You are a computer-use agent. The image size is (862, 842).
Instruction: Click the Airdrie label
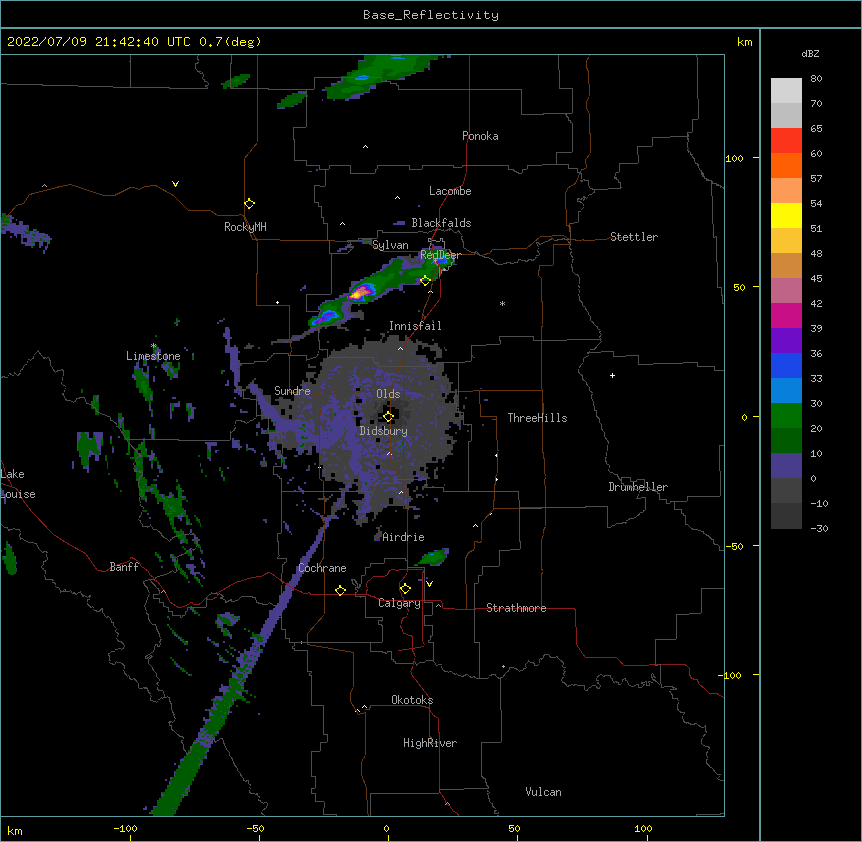point(403,537)
